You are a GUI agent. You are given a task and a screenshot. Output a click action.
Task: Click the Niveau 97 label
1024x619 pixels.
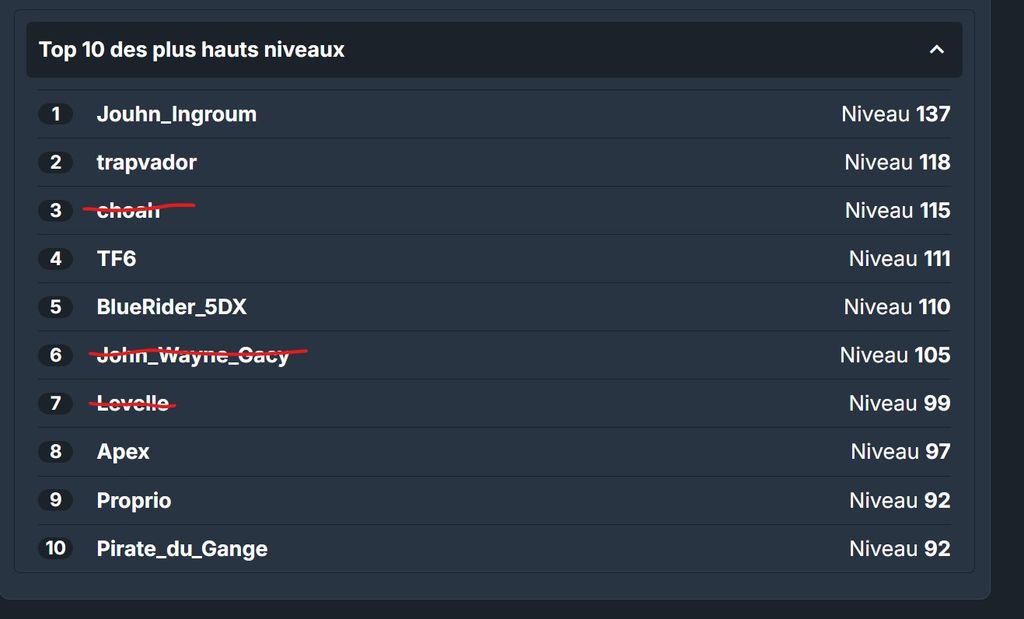coord(901,452)
